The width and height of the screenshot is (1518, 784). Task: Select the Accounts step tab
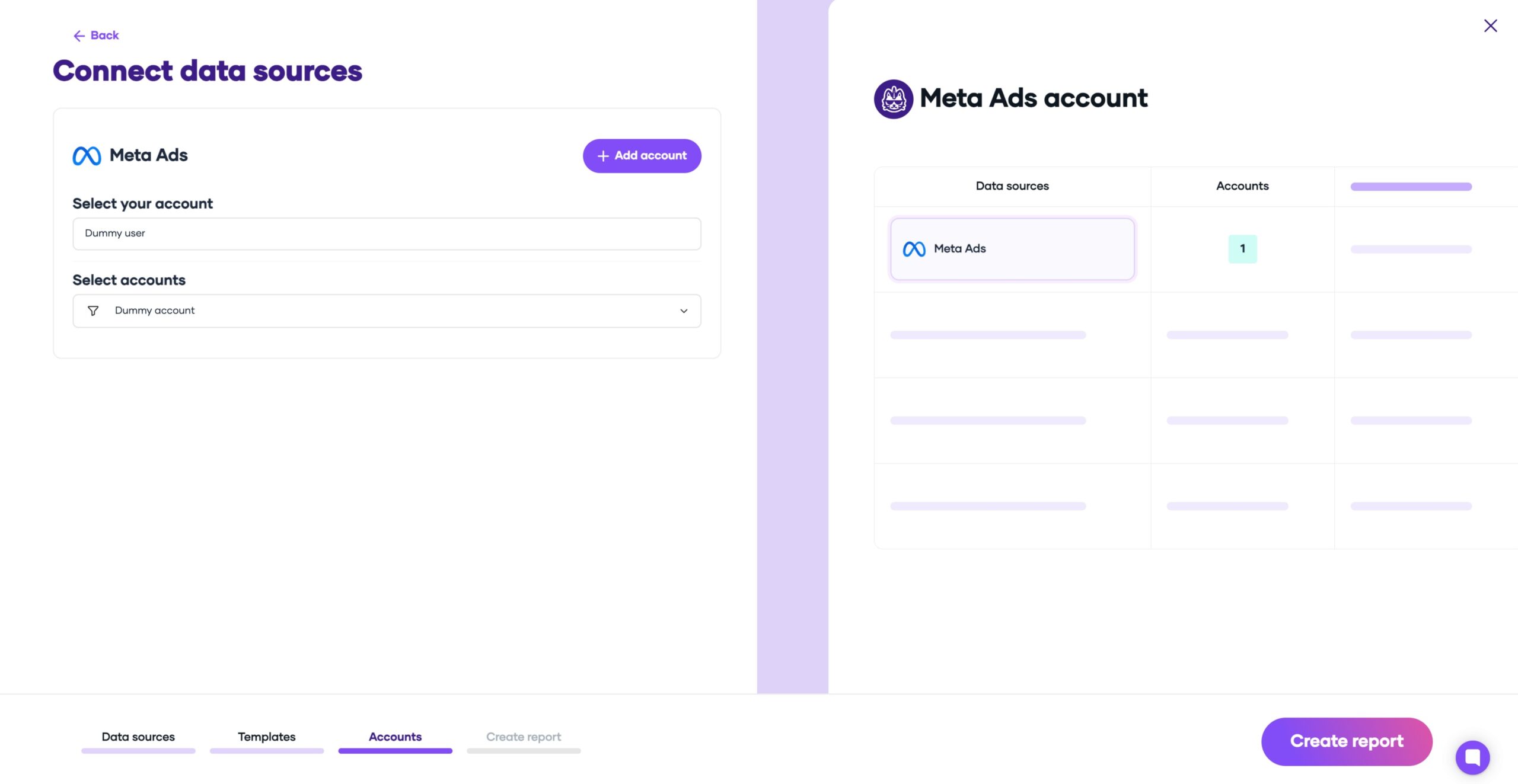point(395,737)
